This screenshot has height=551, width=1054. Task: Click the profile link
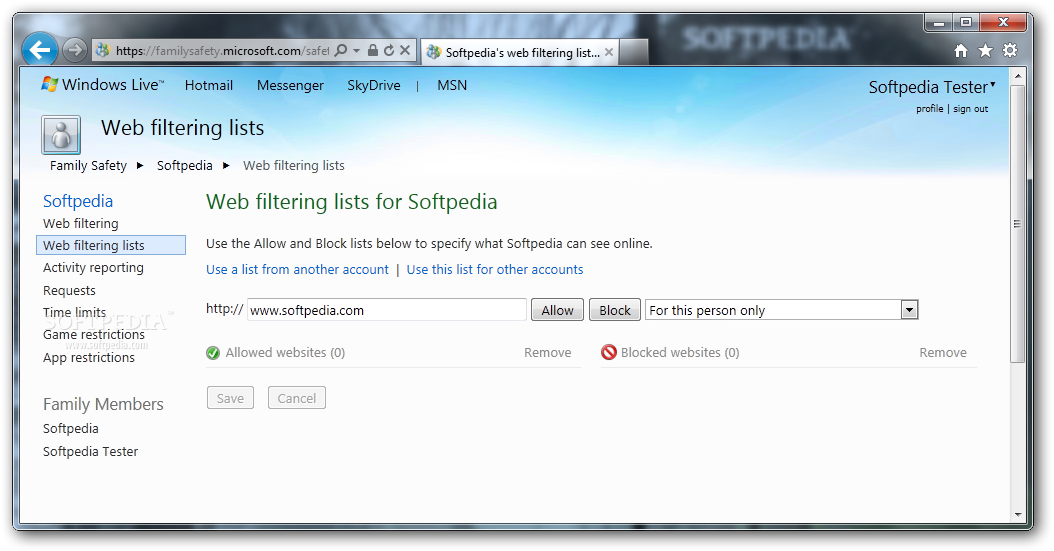coord(930,109)
